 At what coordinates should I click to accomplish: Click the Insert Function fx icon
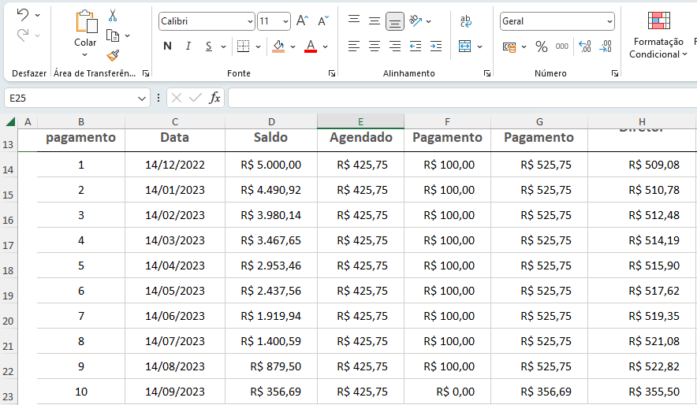pyautogui.click(x=215, y=98)
